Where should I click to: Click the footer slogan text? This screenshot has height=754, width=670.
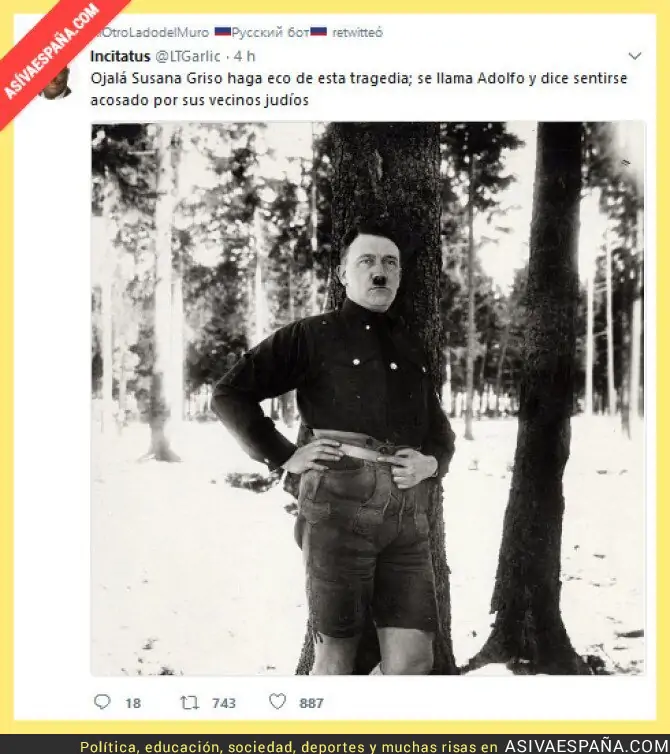coord(289,747)
